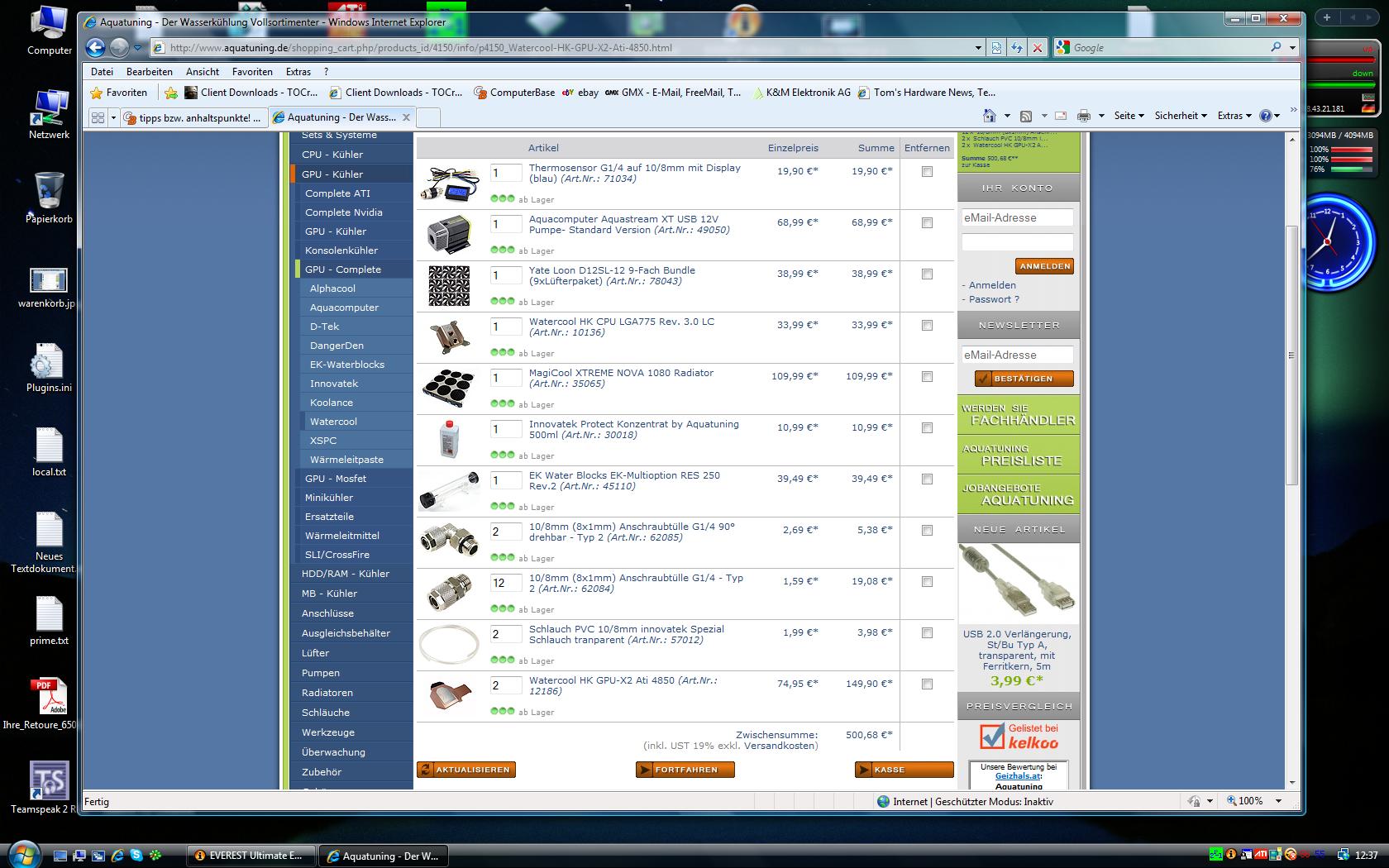Click the quantity field for Anschraubtülle Typ 2 62084
Viewport: 1389px width, 868px height.
coord(506,582)
